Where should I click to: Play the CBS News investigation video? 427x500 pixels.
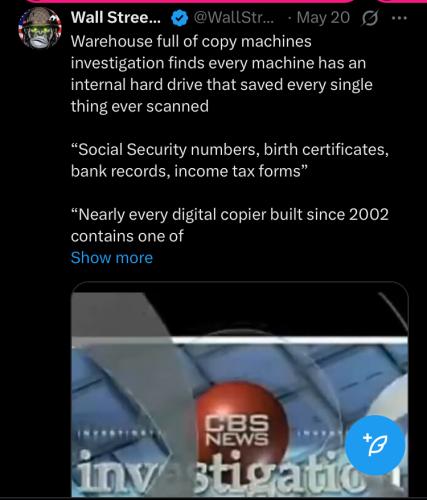click(x=240, y=389)
